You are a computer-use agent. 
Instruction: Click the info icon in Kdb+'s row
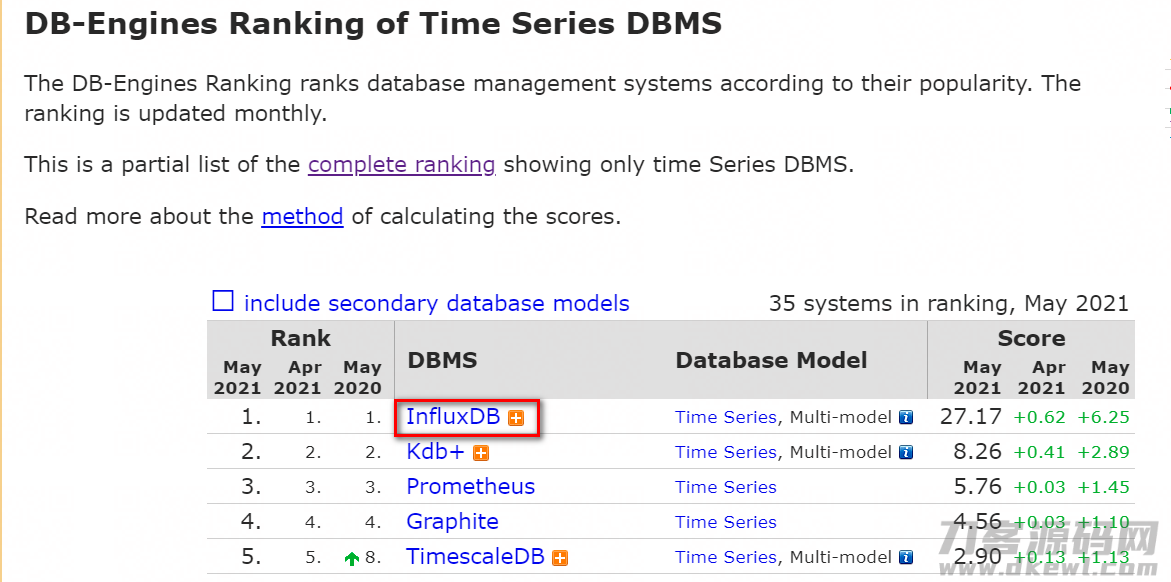click(906, 453)
